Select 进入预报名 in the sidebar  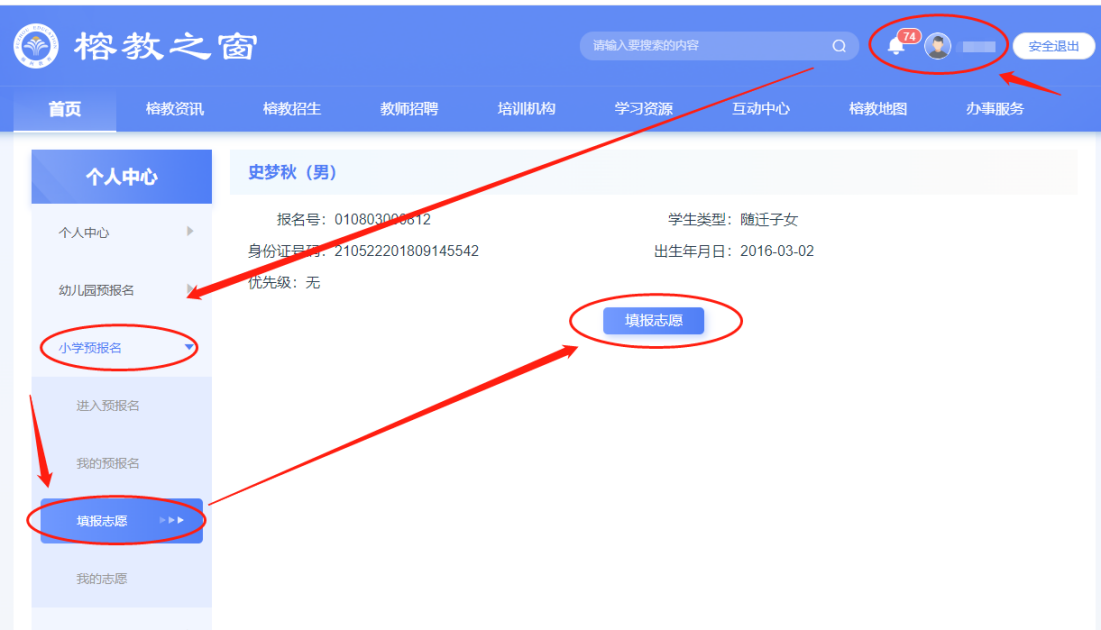point(108,406)
